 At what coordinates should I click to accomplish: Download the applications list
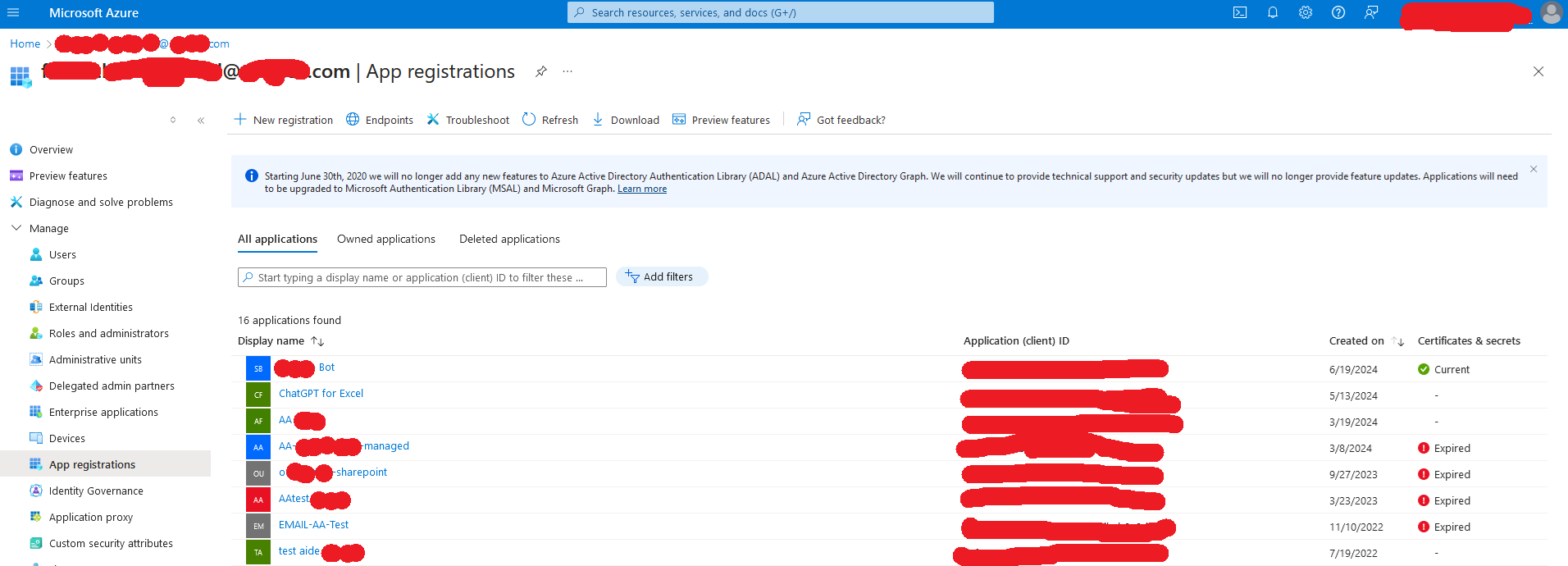coord(626,120)
